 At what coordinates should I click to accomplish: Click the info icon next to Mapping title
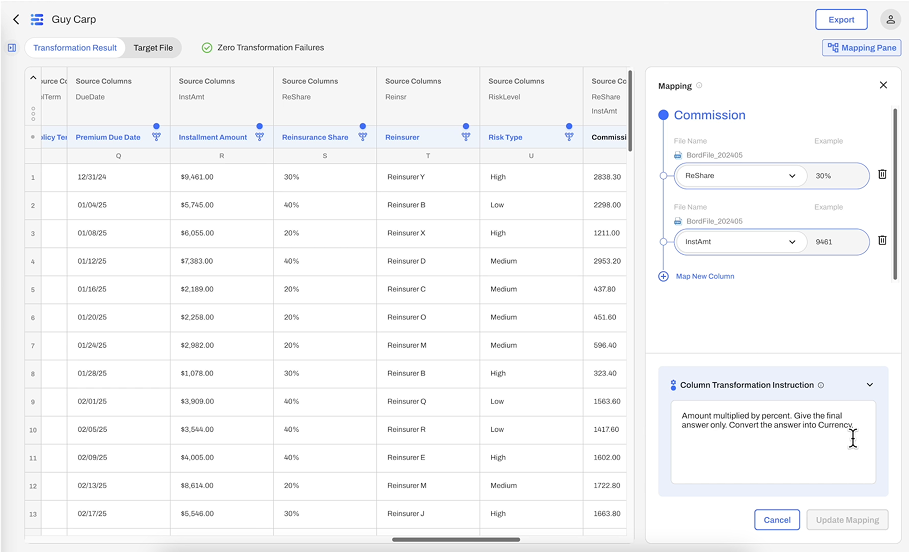click(x=699, y=86)
